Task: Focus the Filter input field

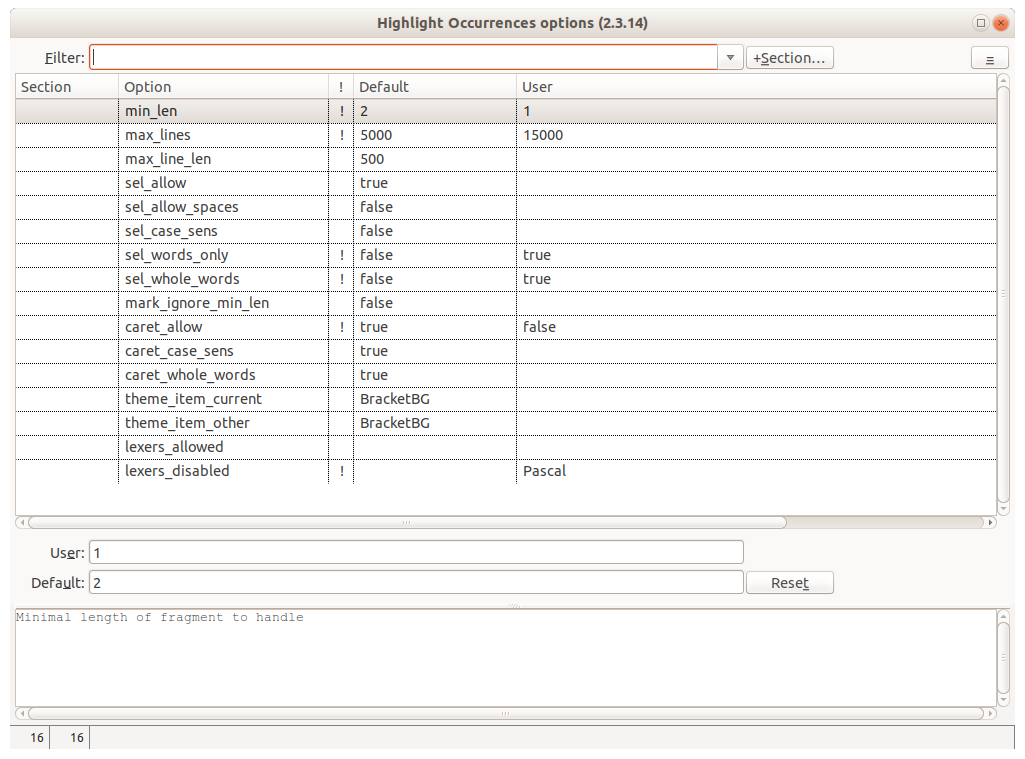Action: (x=403, y=58)
